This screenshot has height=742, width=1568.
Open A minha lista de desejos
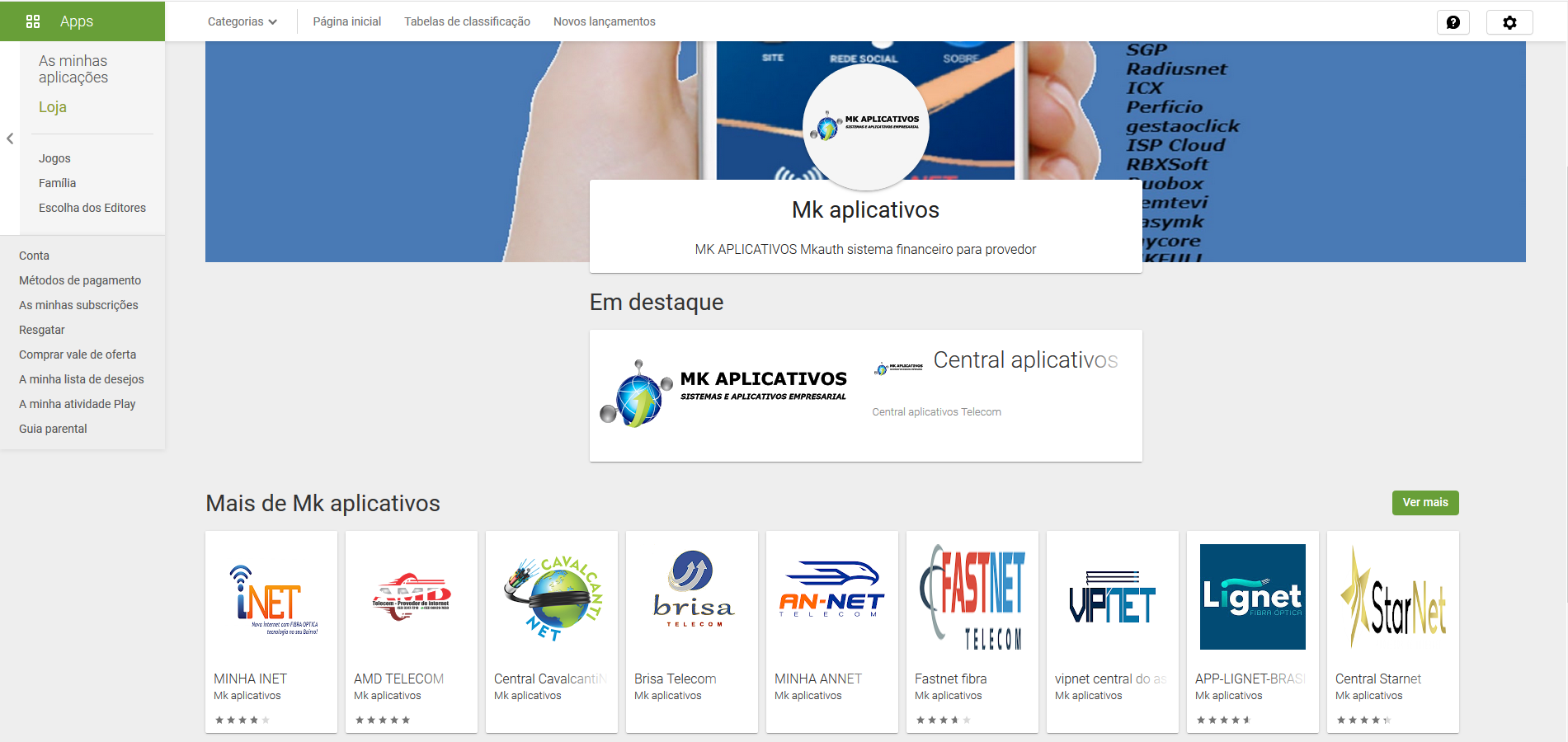click(x=81, y=379)
